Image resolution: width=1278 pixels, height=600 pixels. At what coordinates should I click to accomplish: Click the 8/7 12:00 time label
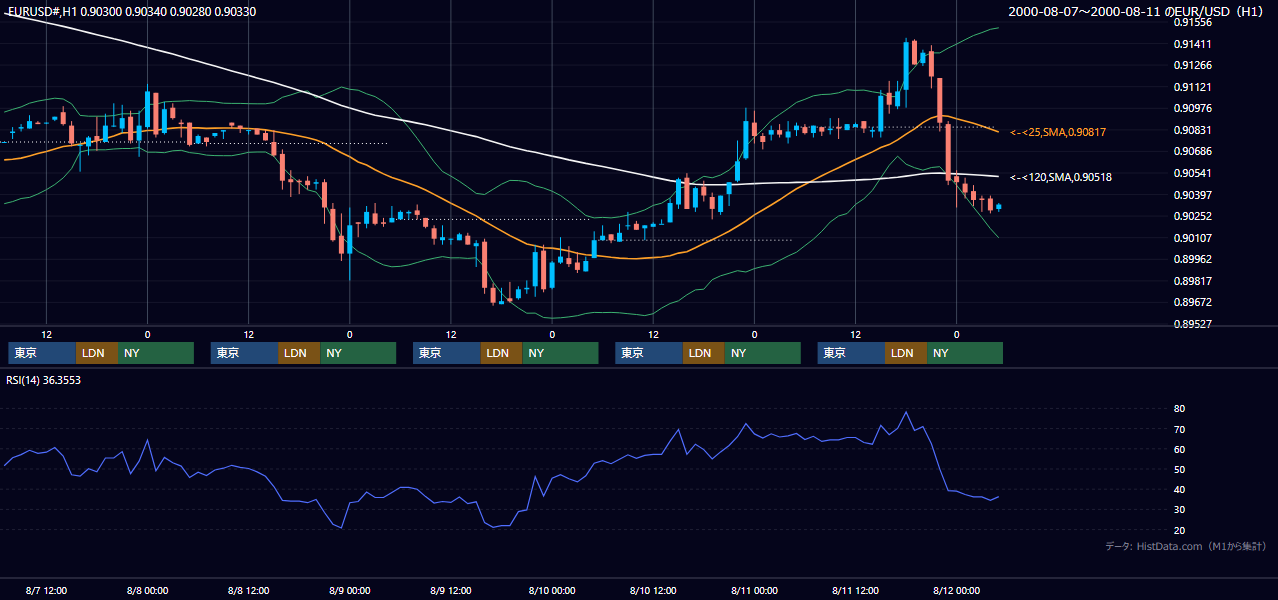tap(46, 590)
